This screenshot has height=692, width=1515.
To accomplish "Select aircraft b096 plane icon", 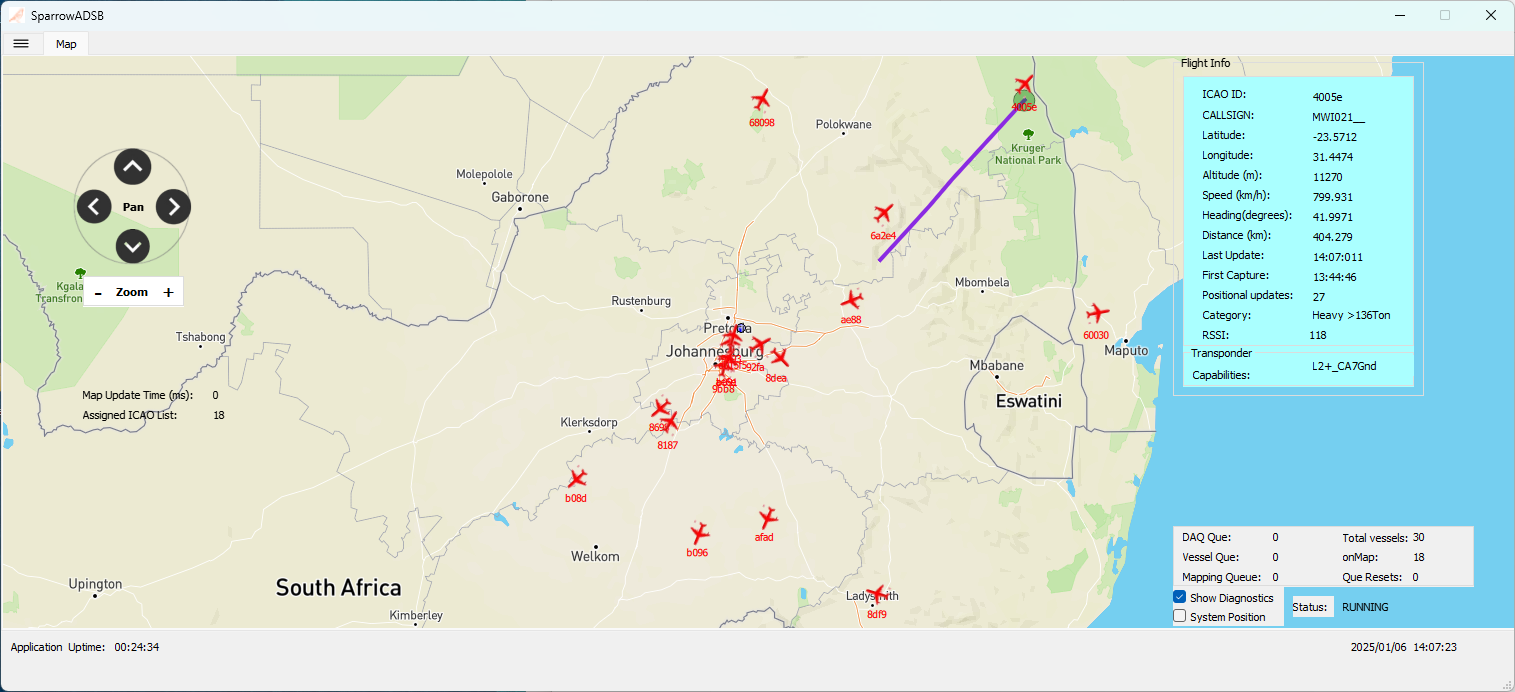I will coord(699,533).
